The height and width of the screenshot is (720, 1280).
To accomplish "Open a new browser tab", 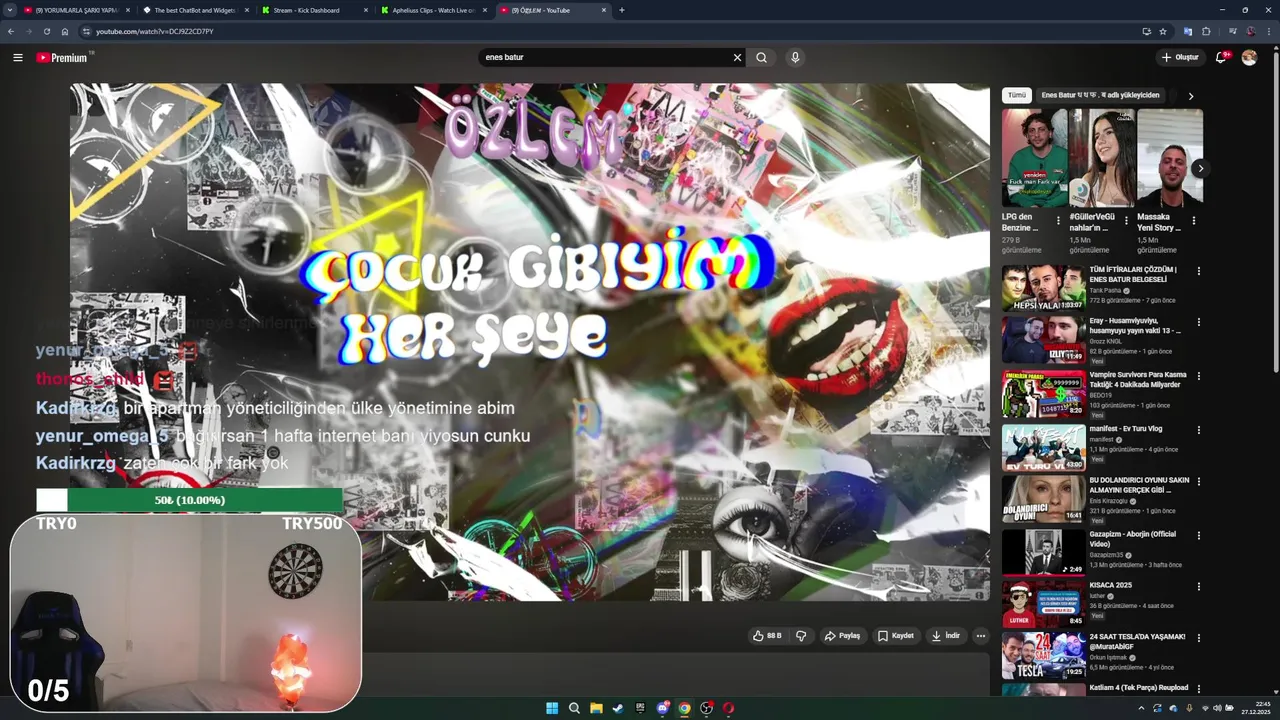I will 622,10.
